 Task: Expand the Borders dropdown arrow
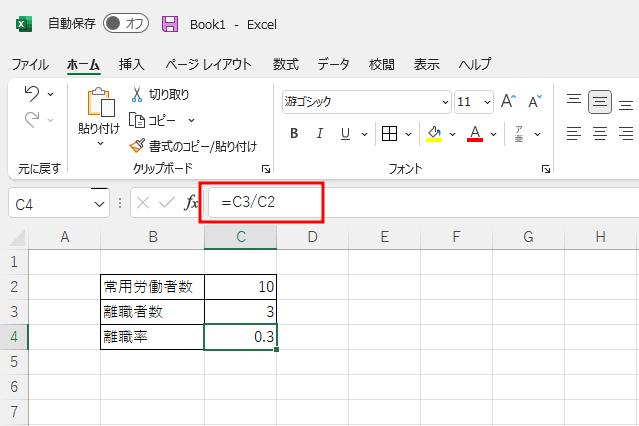(408, 134)
